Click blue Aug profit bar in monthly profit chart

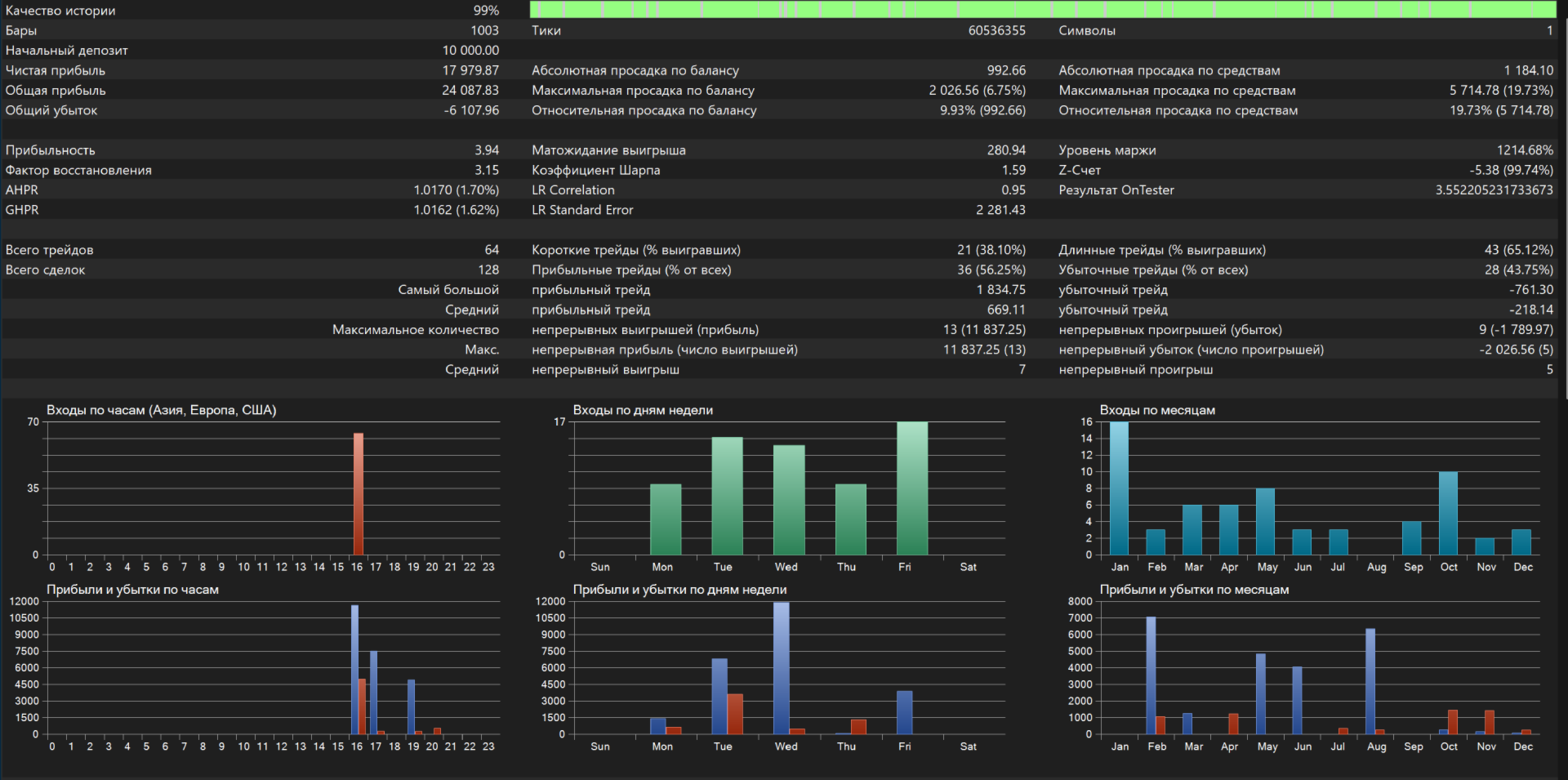pyautogui.click(x=1370, y=681)
